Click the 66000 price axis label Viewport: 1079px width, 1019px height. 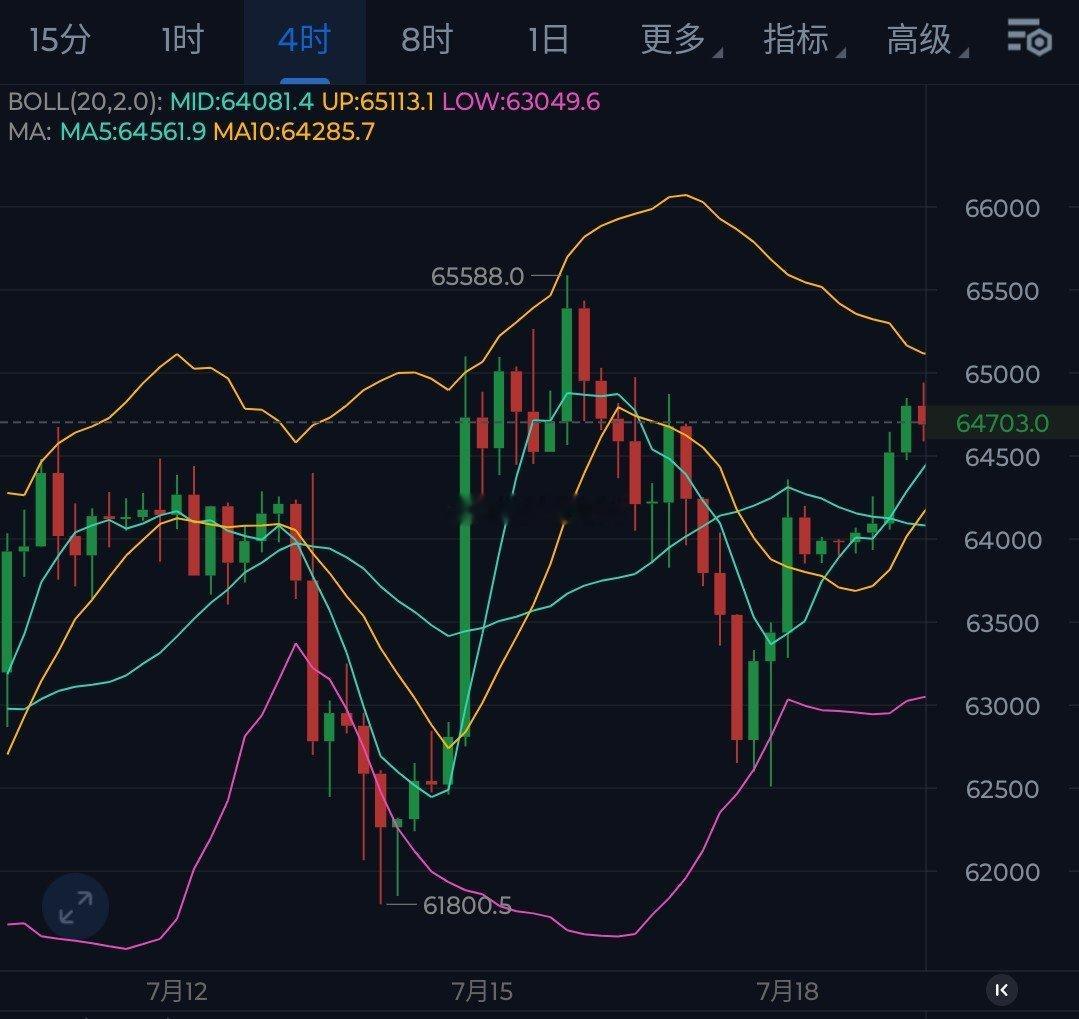(1002, 208)
